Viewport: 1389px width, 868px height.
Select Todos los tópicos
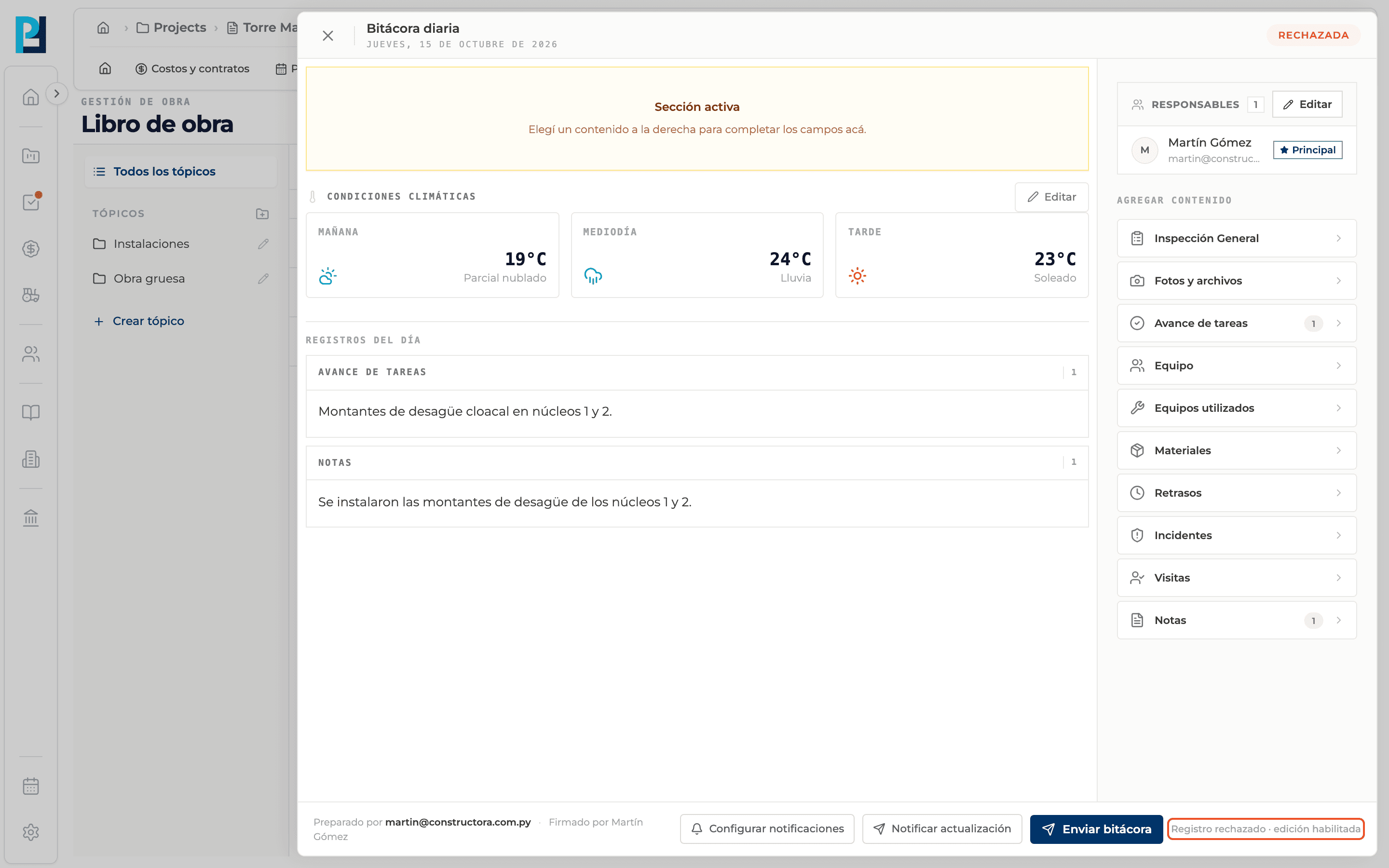click(x=181, y=172)
